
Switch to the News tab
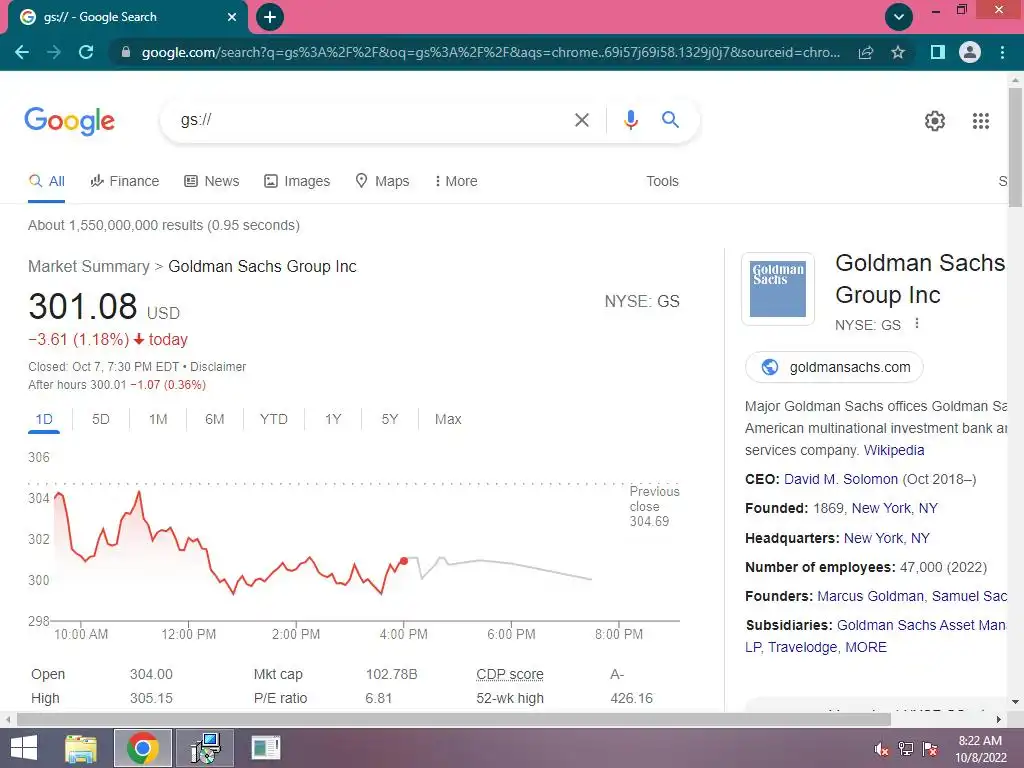212,182
